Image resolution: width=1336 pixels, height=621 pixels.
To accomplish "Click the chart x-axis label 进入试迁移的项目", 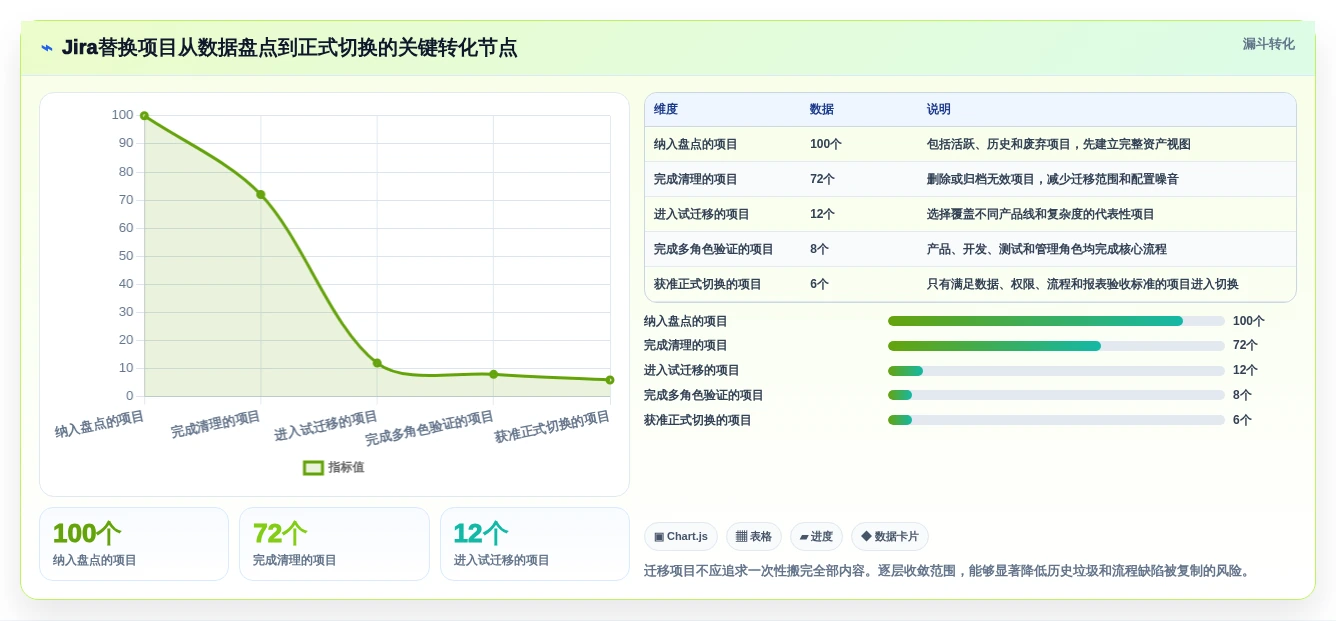I will pyautogui.click(x=327, y=426).
